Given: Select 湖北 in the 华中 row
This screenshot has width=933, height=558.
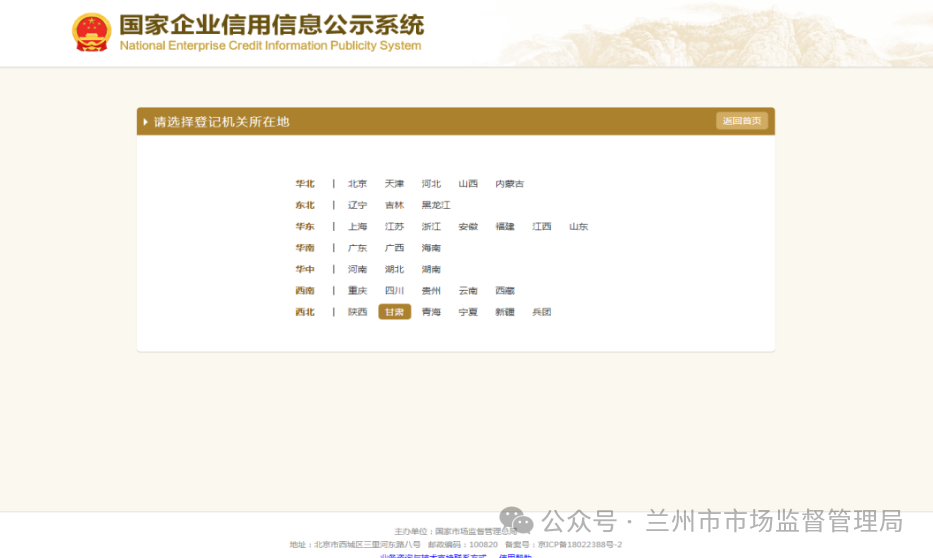Looking at the screenshot, I should [394, 270].
